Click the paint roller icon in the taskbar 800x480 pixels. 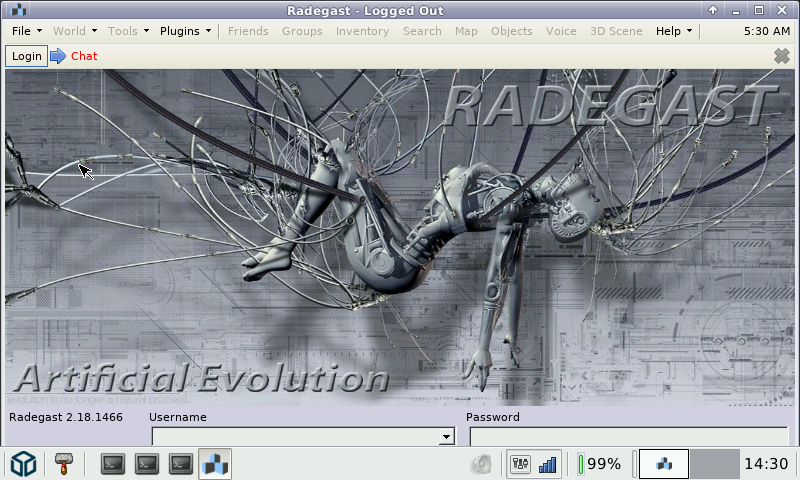click(x=64, y=464)
